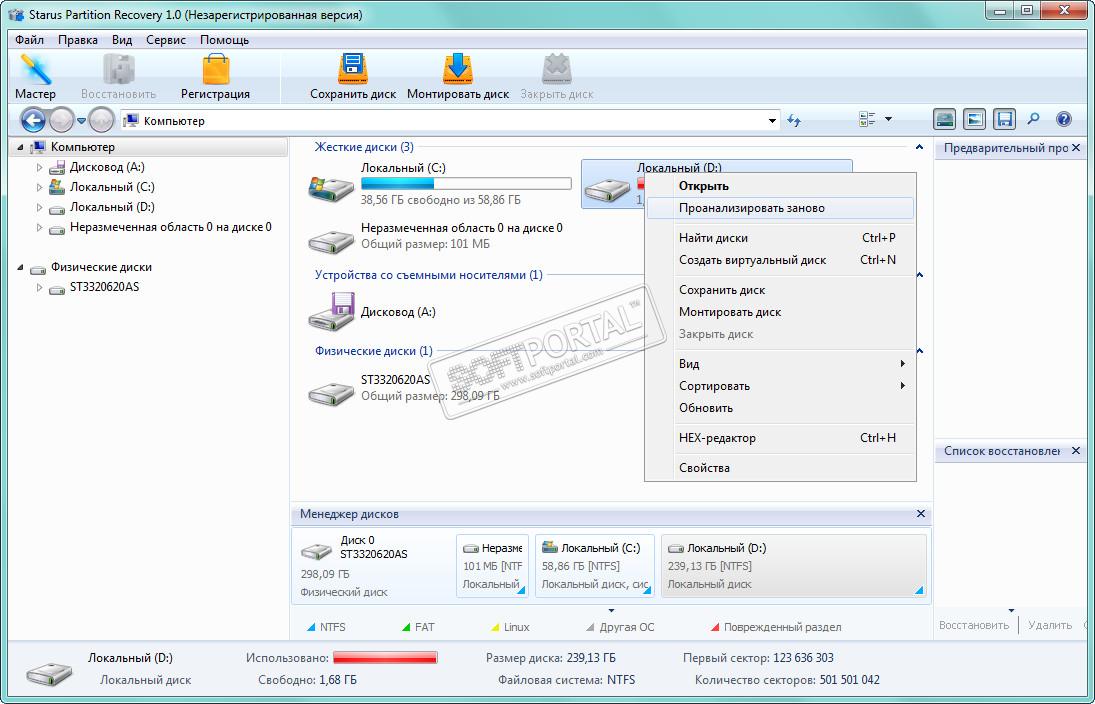Go back with the blue arrow button
1095x704 pixels.
click(x=33, y=120)
